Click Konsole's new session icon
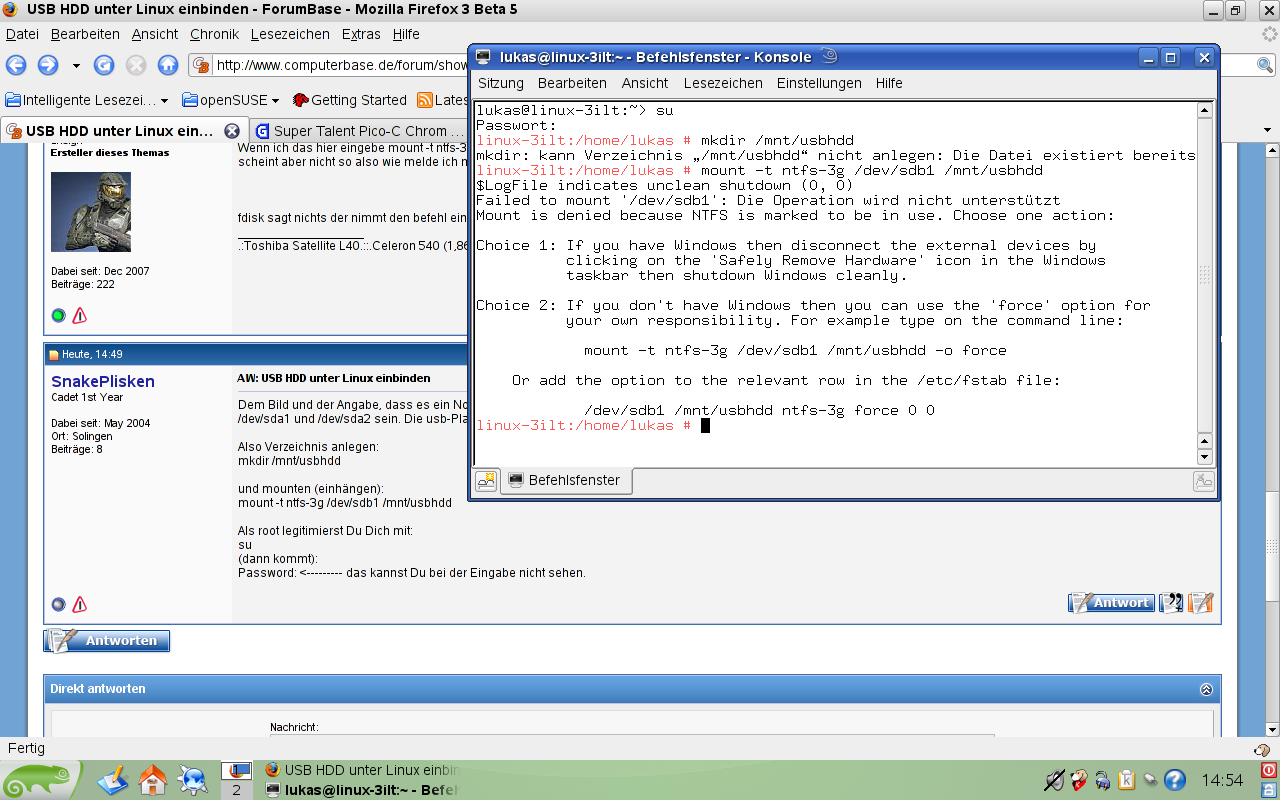The width and height of the screenshot is (1280, 800). (486, 481)
